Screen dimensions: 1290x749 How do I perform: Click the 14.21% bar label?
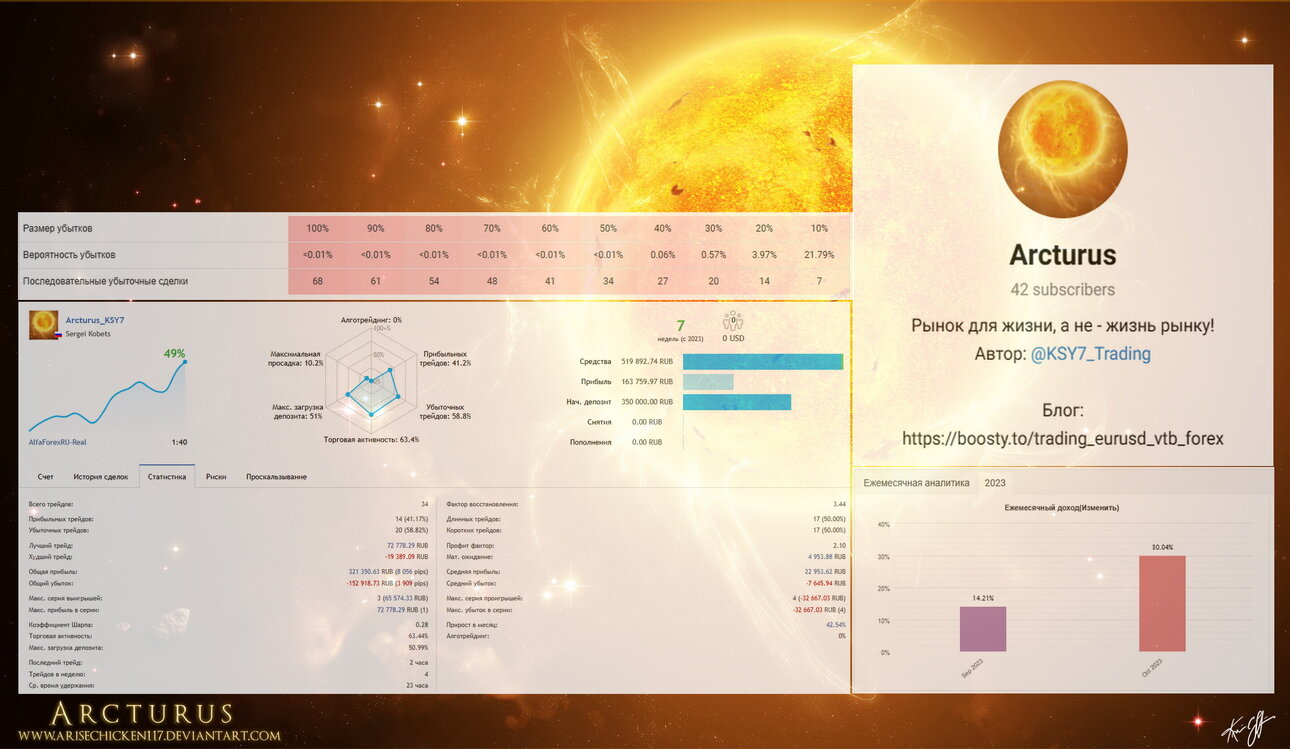point(983,598)
